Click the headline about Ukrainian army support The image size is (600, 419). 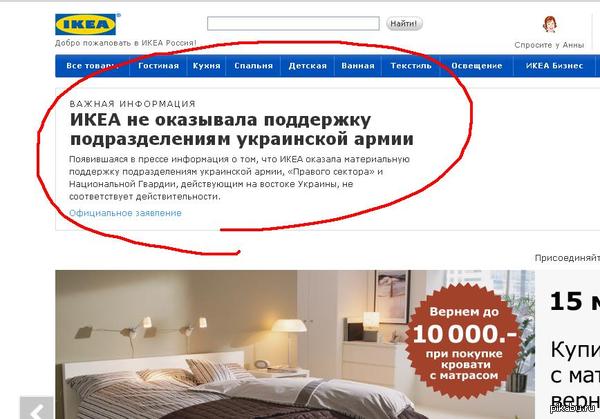[241, 129]
